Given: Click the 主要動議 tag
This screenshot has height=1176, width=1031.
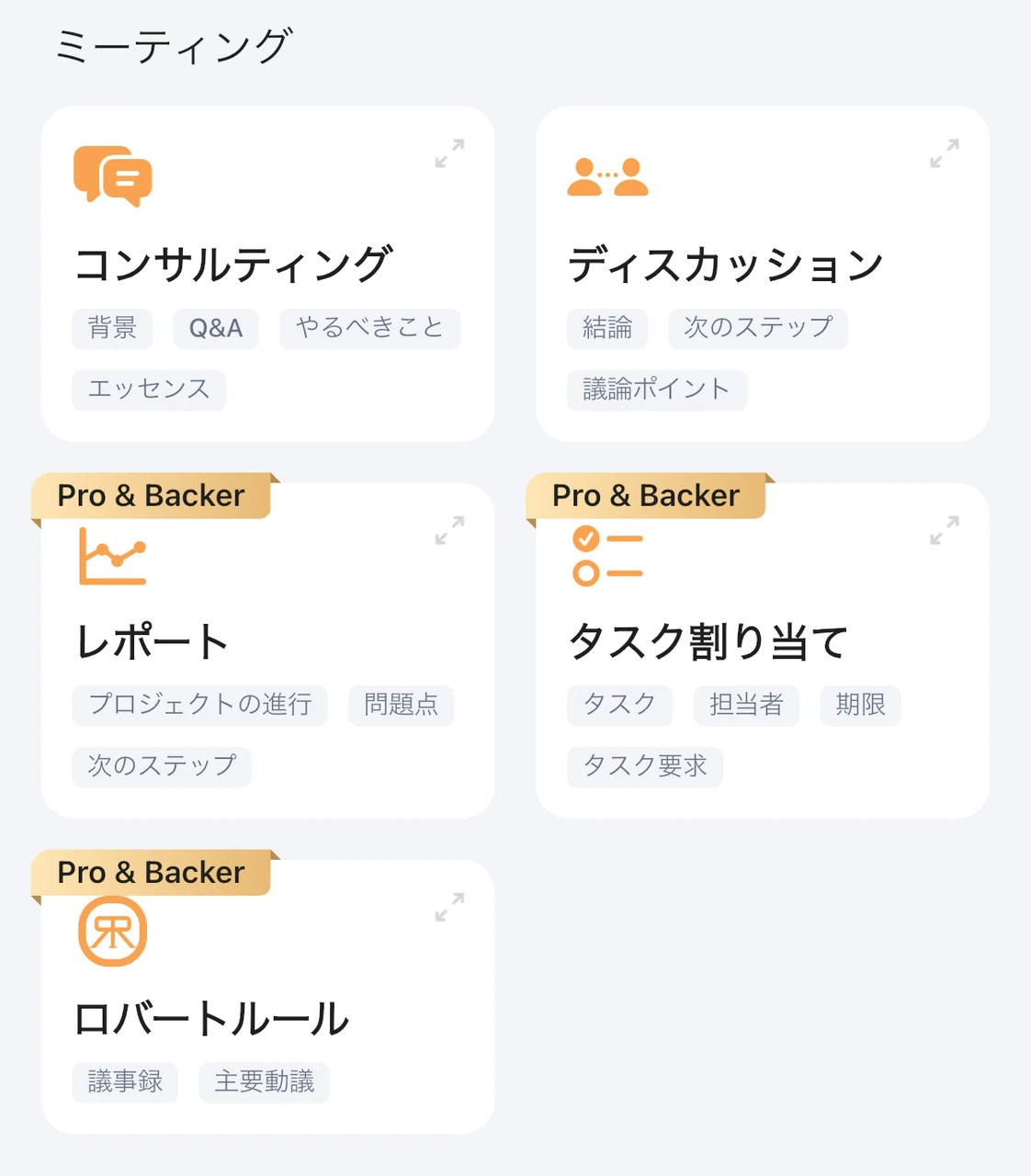Looking at the screenshot, I should click(x=264, y=1081).
